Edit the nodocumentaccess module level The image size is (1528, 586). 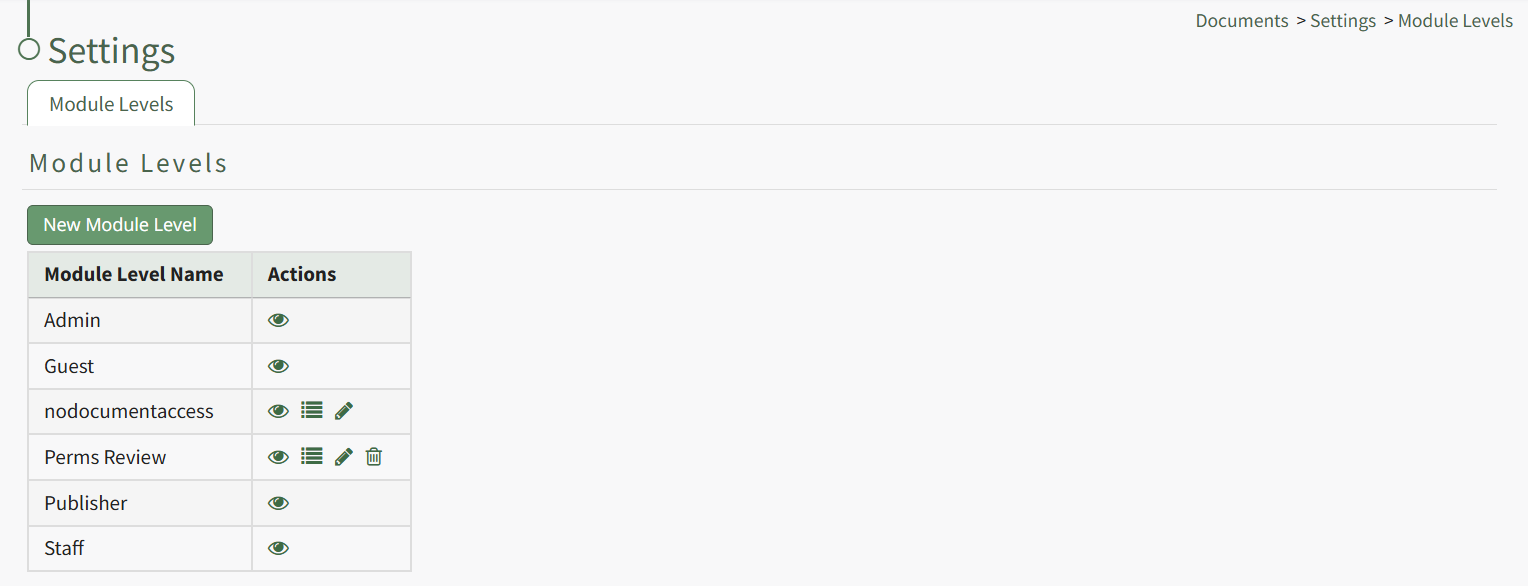pos(344,411)
